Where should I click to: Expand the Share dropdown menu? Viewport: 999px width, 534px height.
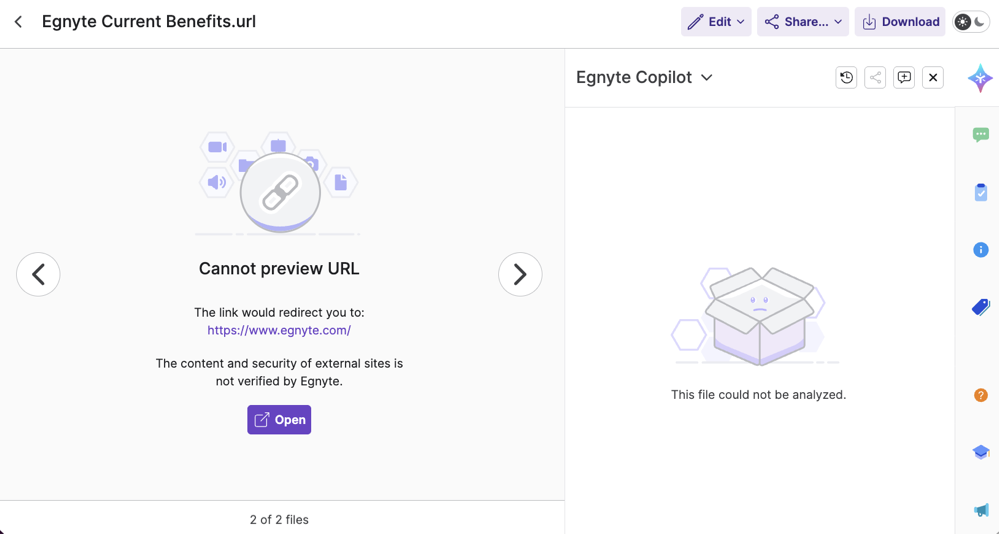pos(803,22)
